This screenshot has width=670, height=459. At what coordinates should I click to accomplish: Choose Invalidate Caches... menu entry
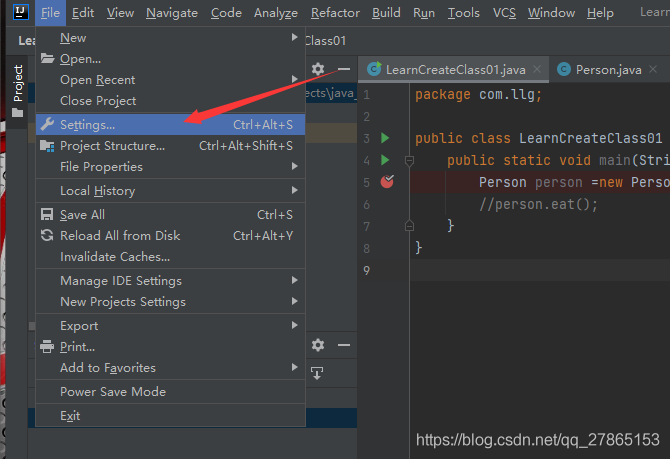(114, 257)
